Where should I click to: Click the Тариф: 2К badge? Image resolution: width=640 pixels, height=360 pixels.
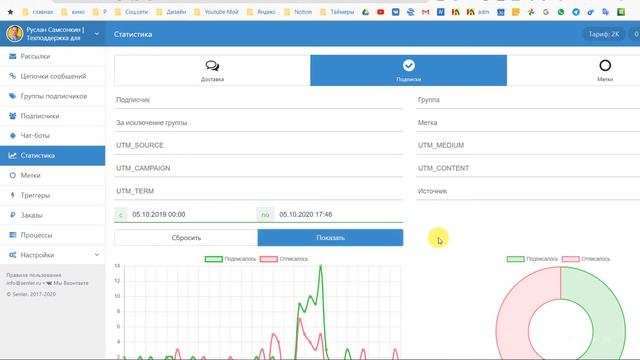[604, 34]
